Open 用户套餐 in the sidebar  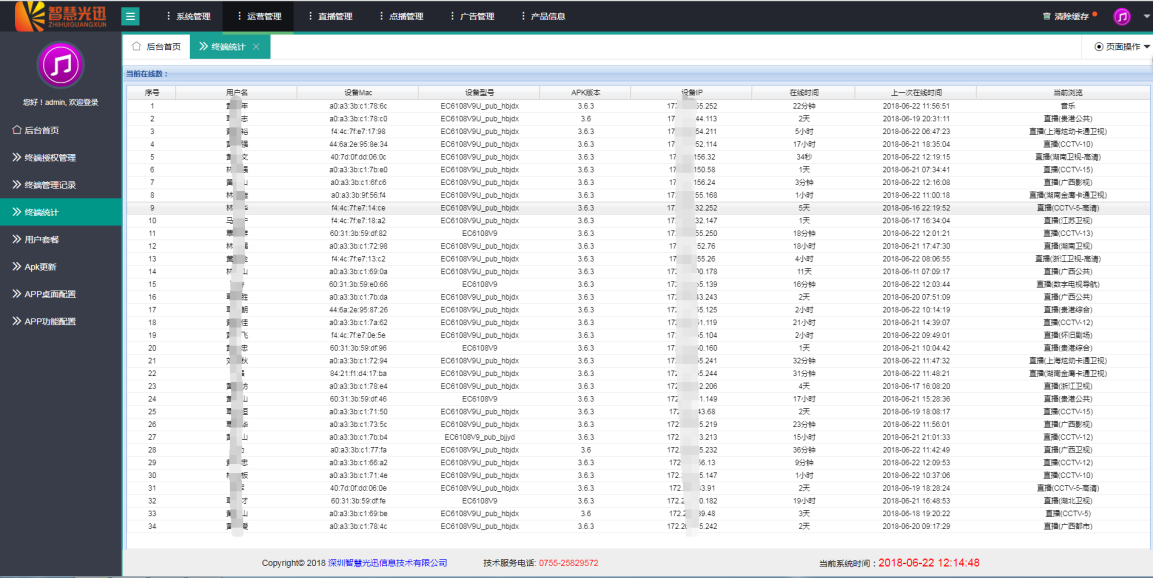pyautogui.click(x=60, y=239)
